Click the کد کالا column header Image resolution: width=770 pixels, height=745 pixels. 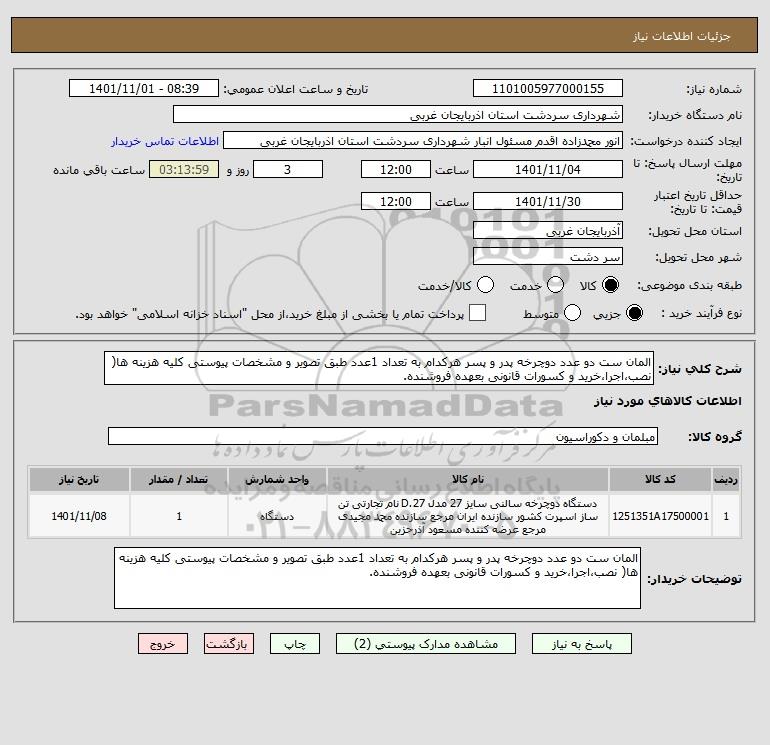tap(660, 479)
